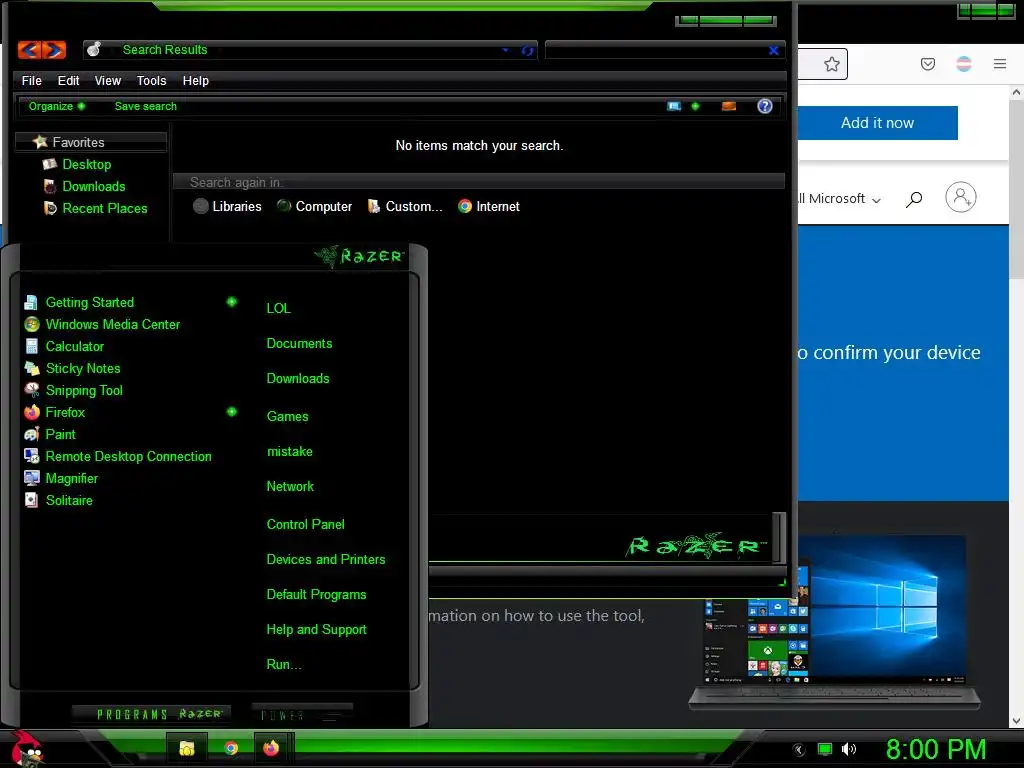Open the mistake folder link
The width and height of the screenshot is (1024, 768).
pos(289,451)
